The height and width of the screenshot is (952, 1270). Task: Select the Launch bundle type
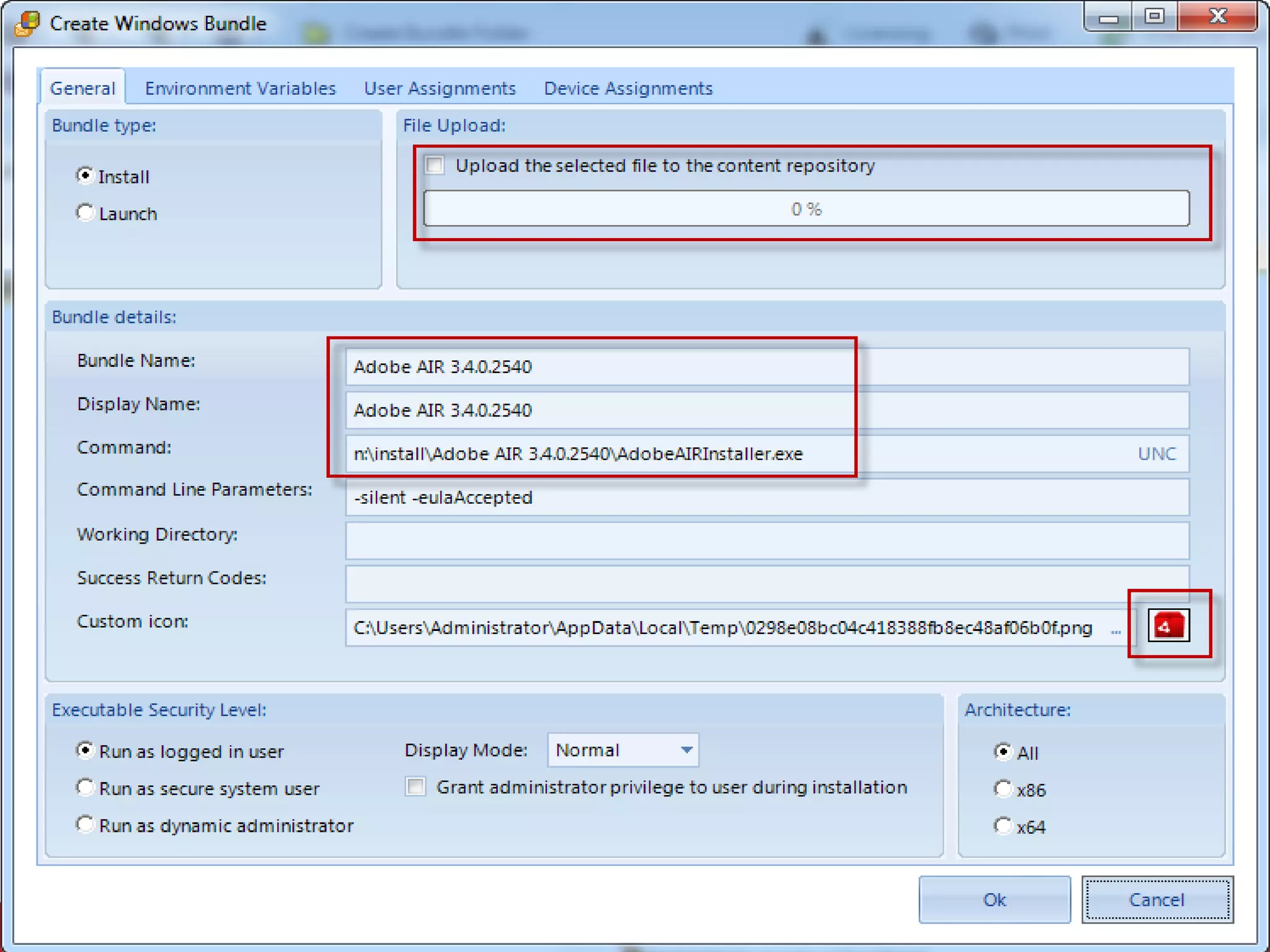[85, 213]
